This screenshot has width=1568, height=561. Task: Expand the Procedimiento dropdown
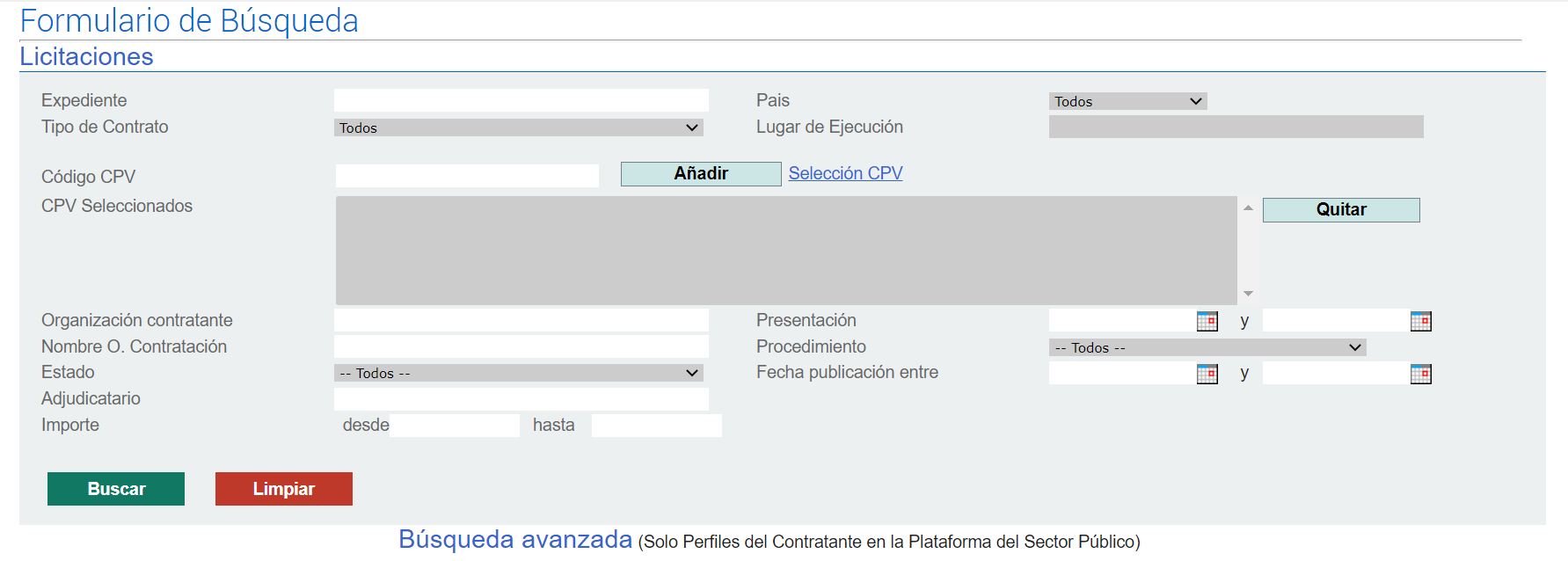(x=1207, y=347)
